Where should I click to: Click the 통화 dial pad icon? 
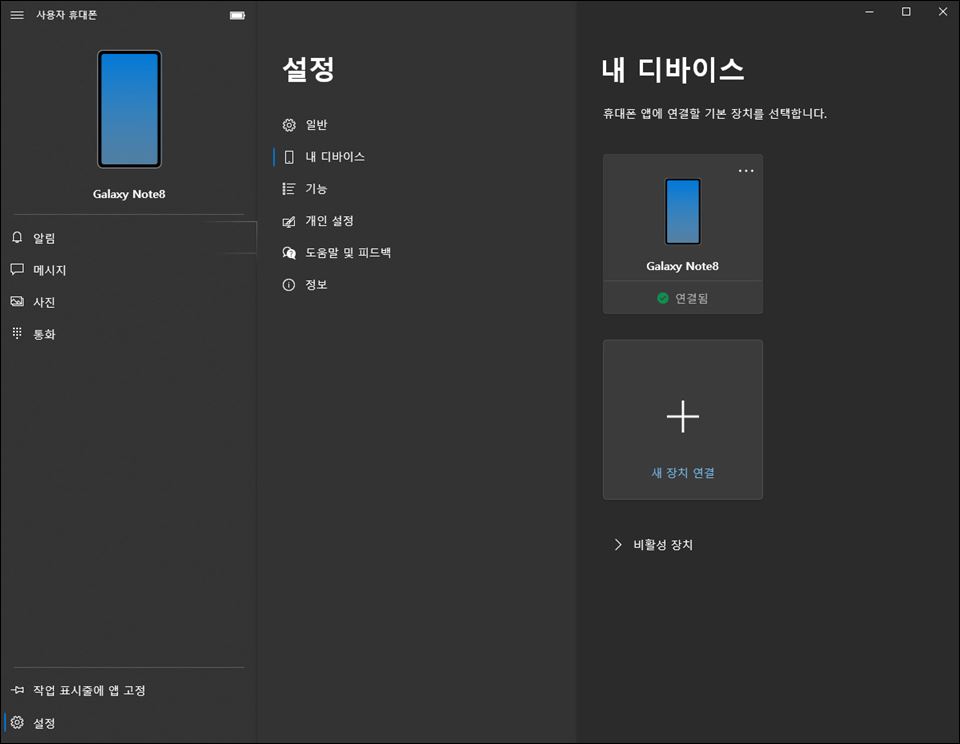coord(17,334)
